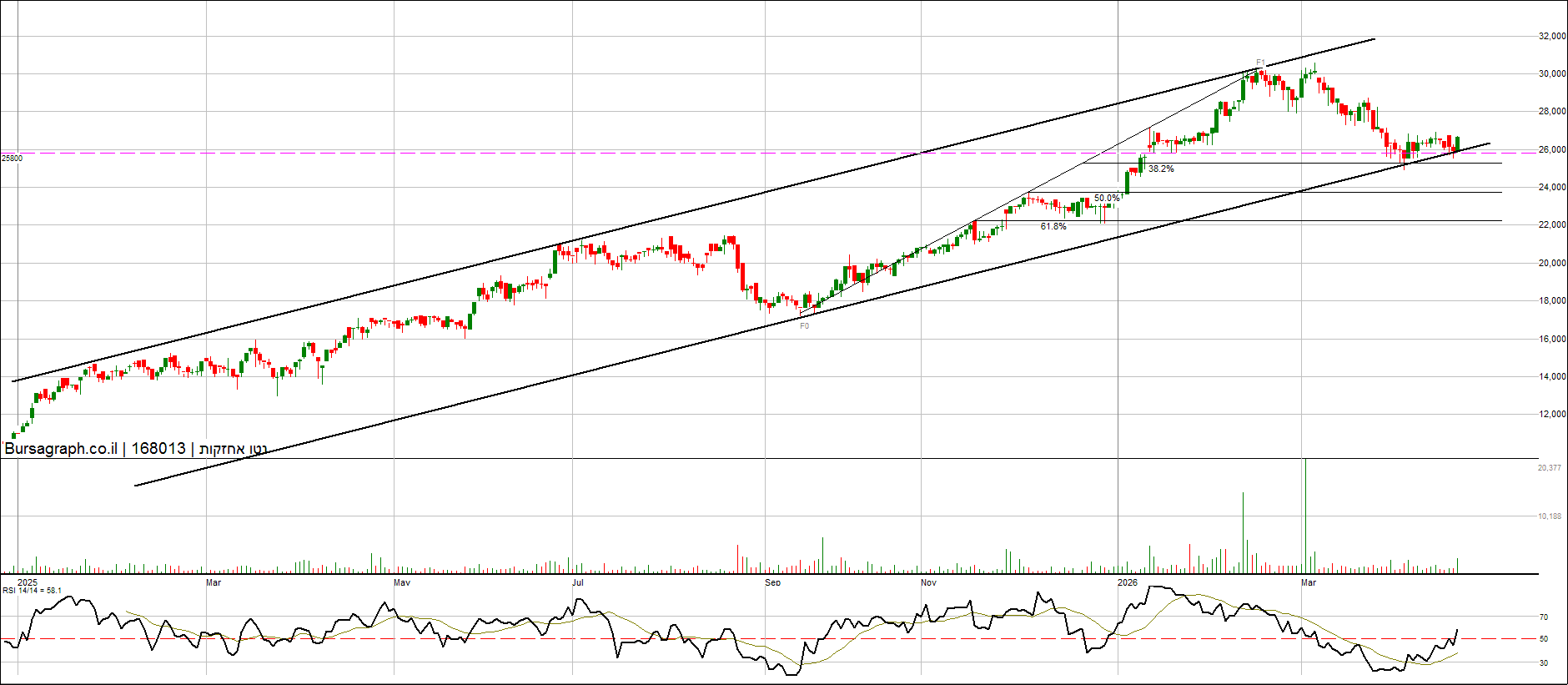Click the RSI 70 overbought level label
The width and height of the screenshot is (1568, 685).
(x=1543, y=617)
